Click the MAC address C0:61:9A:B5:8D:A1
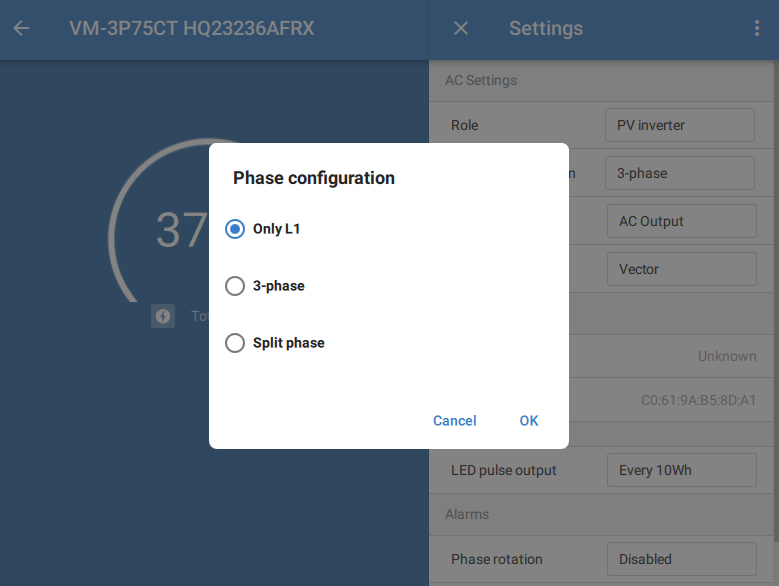Viewport: 779px width, 586px height. point(698,400)
